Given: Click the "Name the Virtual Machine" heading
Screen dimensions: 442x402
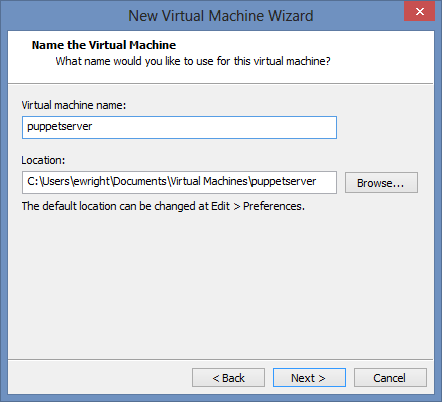Looking at the screenshot, I should pyautogui.click(x=104, y=45).
